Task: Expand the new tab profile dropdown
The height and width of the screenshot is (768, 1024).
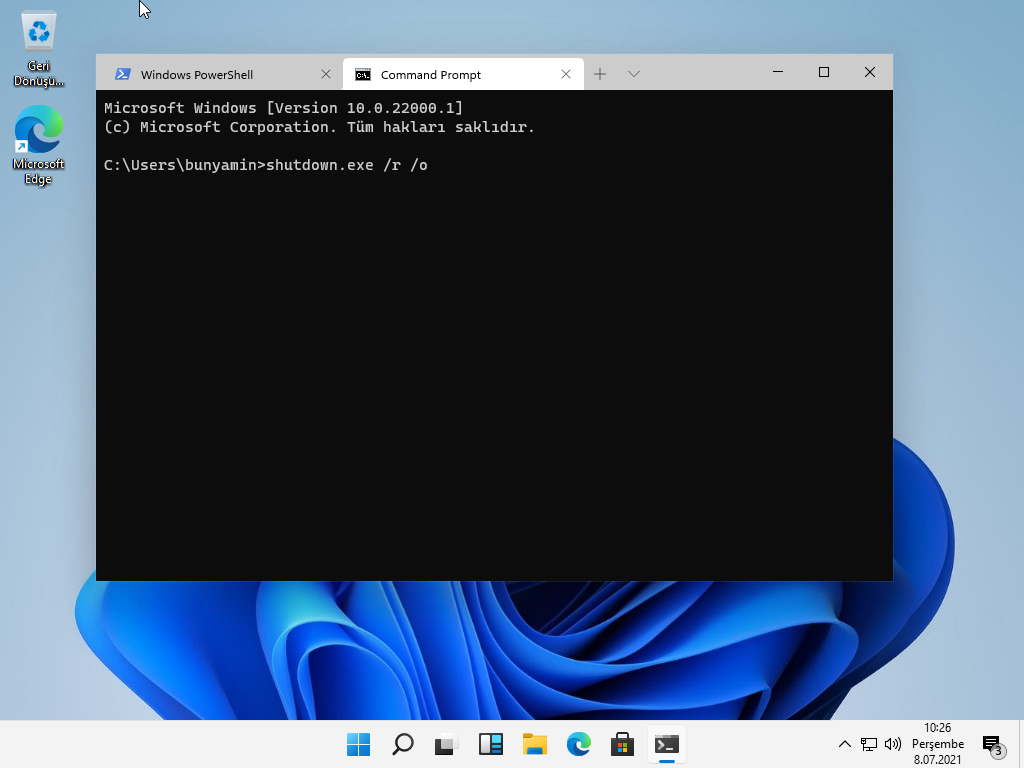Action: [x=634, y=73]
